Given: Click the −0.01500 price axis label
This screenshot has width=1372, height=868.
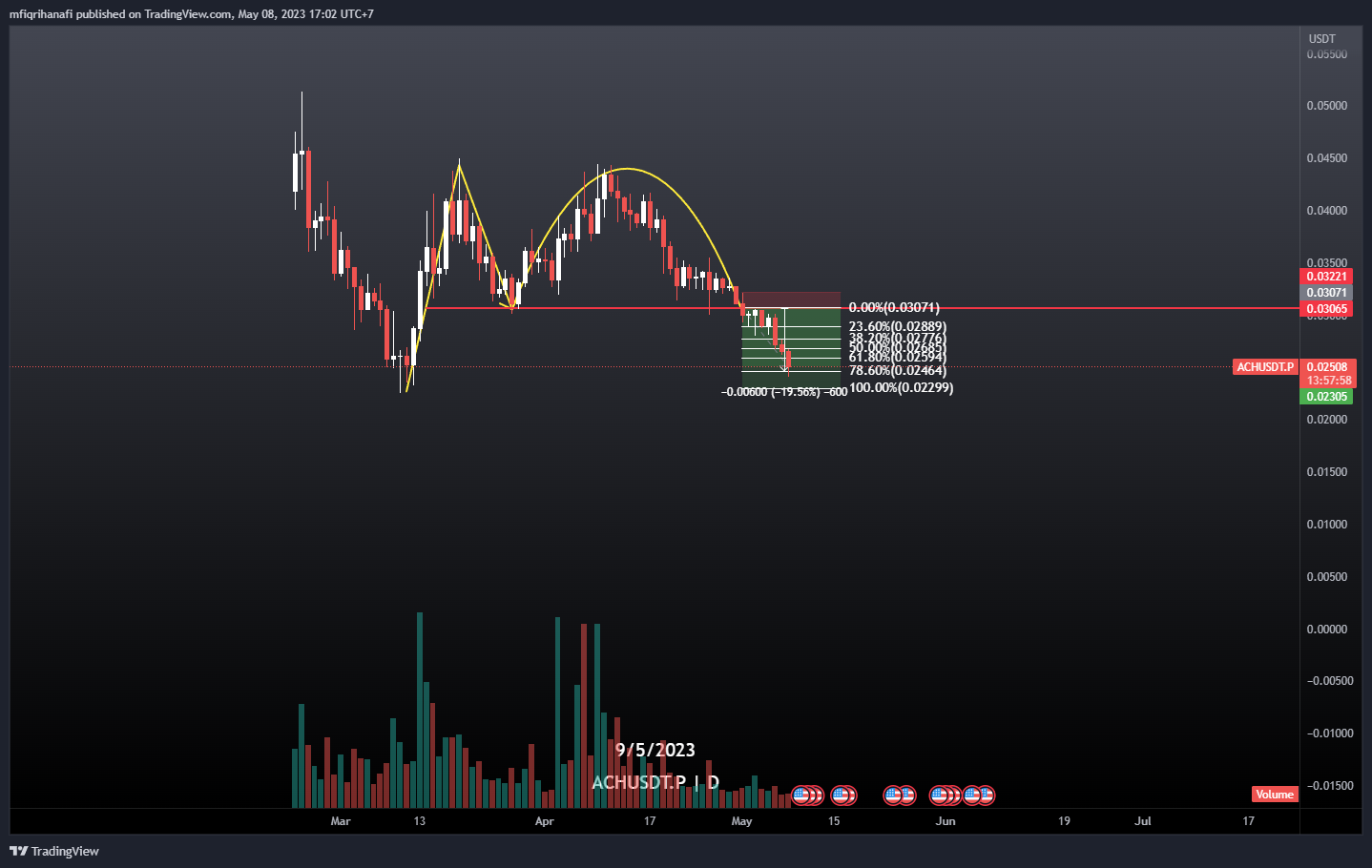Looking at the screenshot, I should click(x=1330, y=786).
